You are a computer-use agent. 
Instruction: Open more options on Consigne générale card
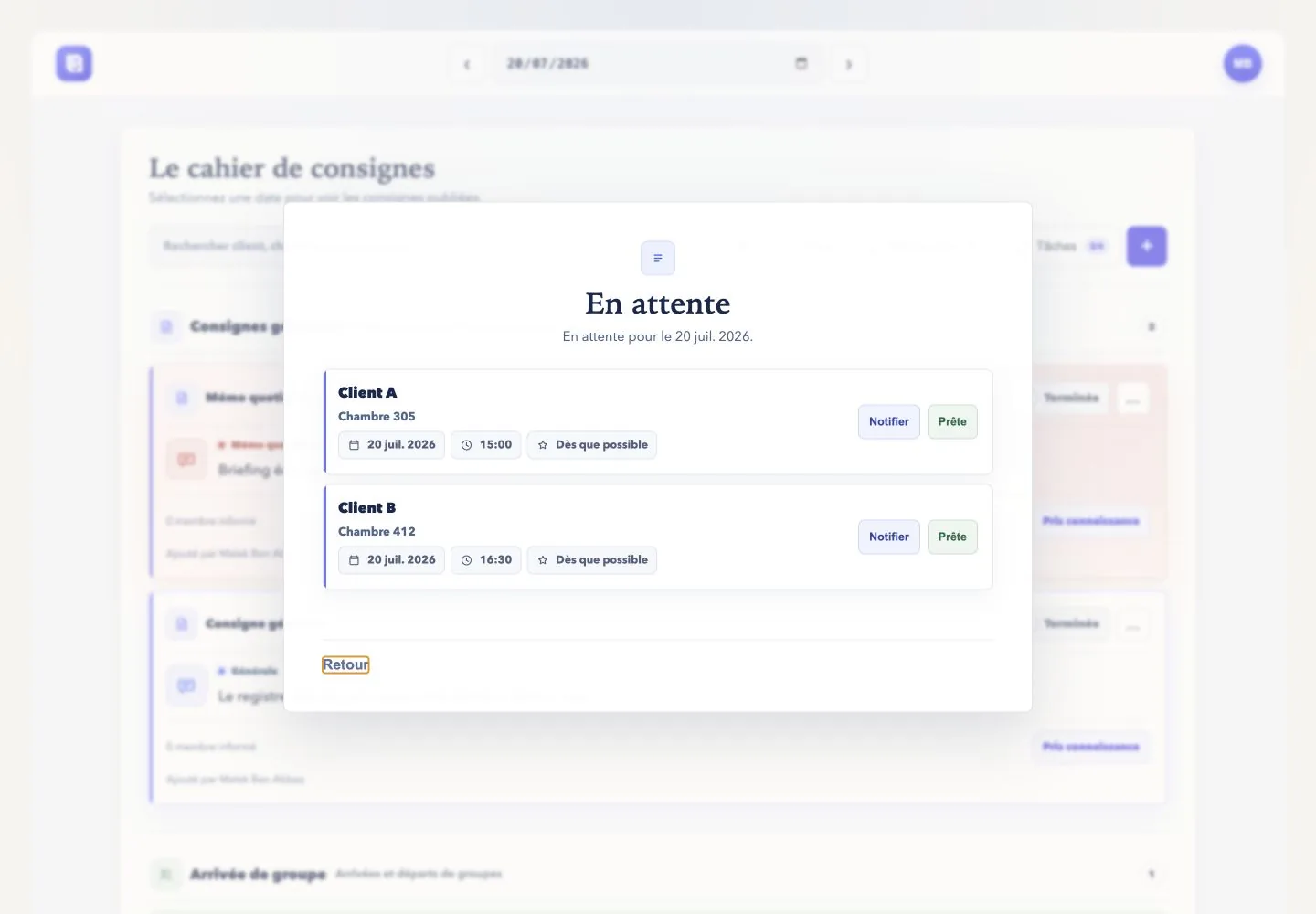pos(1133,624)
